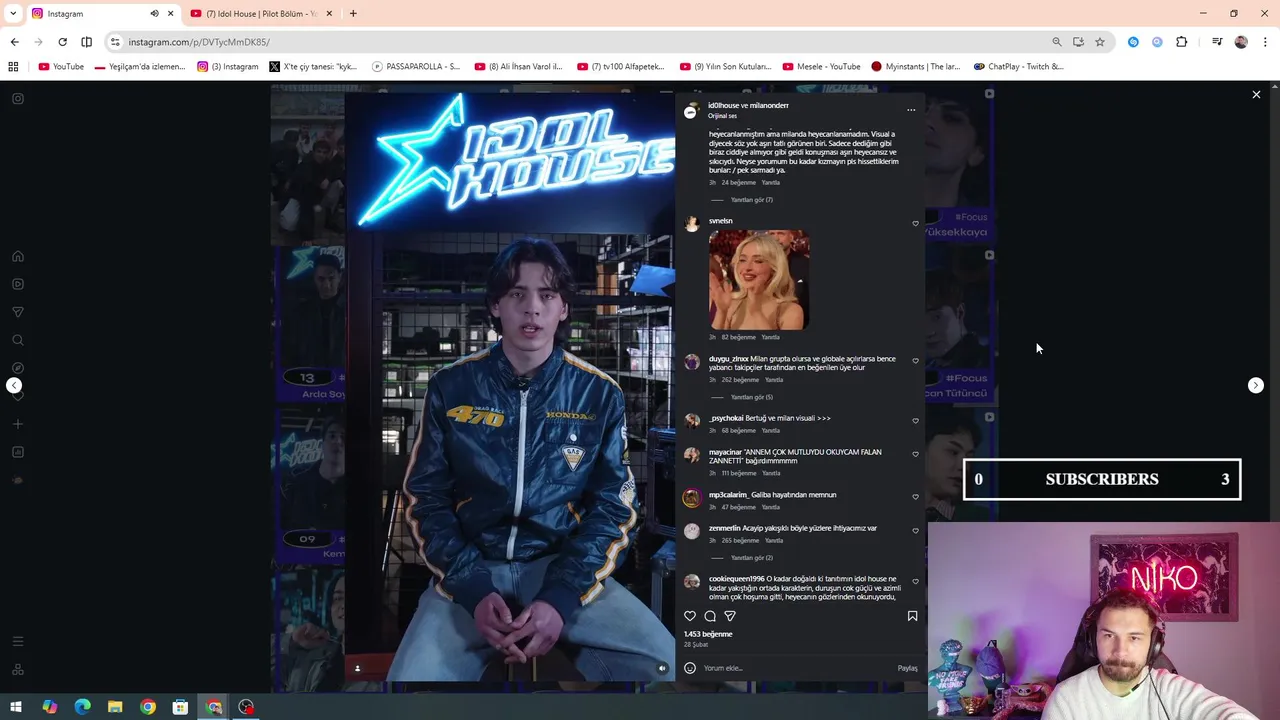Go to the previous post with the left arrow
Screen dimensions: 1280x720
(14, 385)
